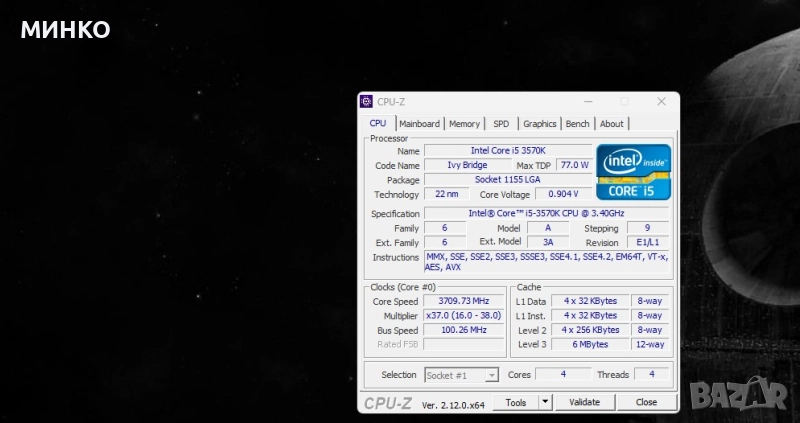Click the Multiplier value field
This screenshot has height=423, width=800.
464,315
